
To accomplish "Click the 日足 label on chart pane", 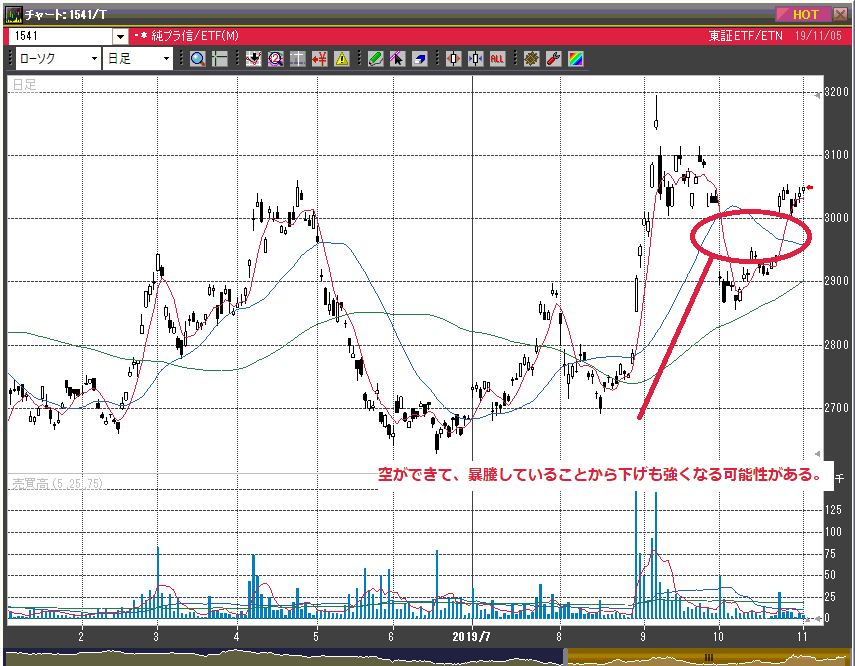I will click(x=24, y=85).
